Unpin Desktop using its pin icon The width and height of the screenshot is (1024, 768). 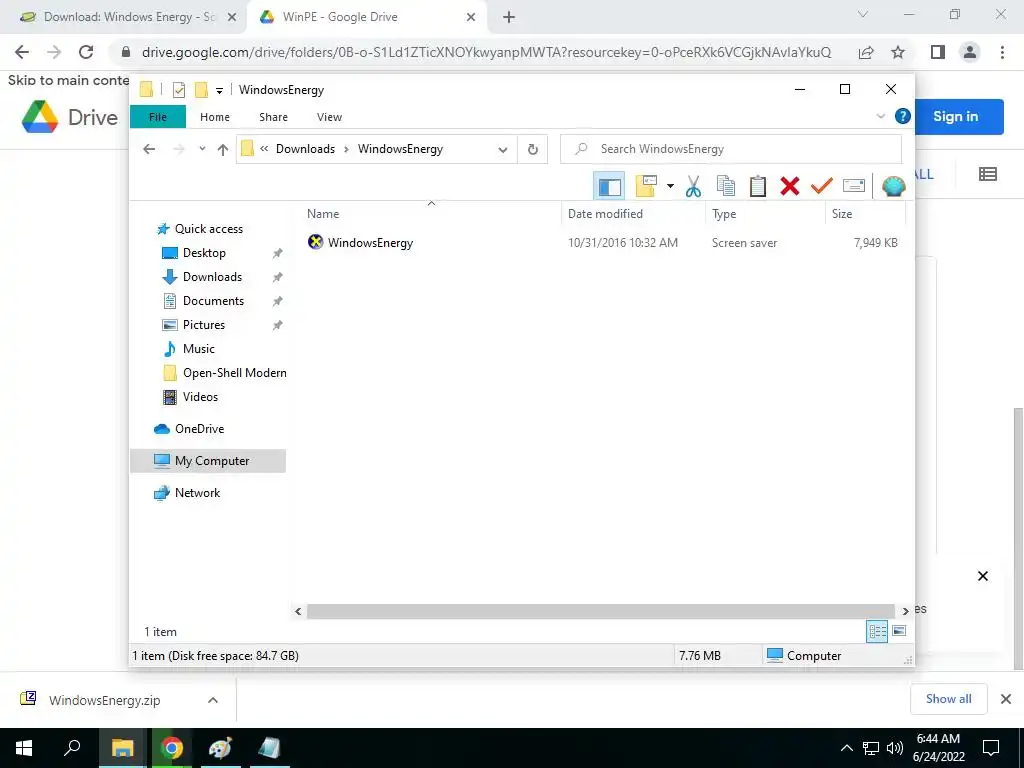(278, 253)
